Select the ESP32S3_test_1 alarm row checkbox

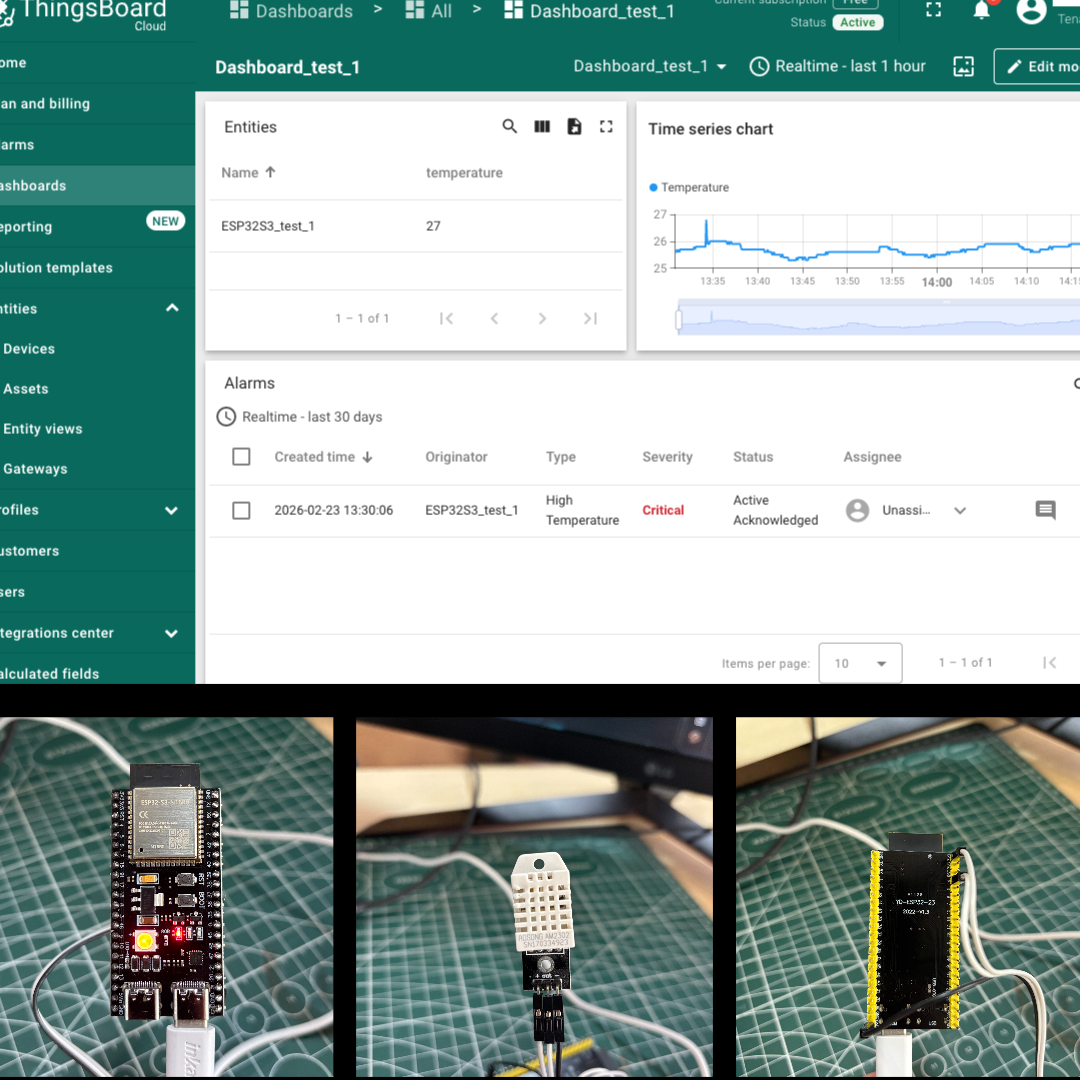click(x=241, y=510)
